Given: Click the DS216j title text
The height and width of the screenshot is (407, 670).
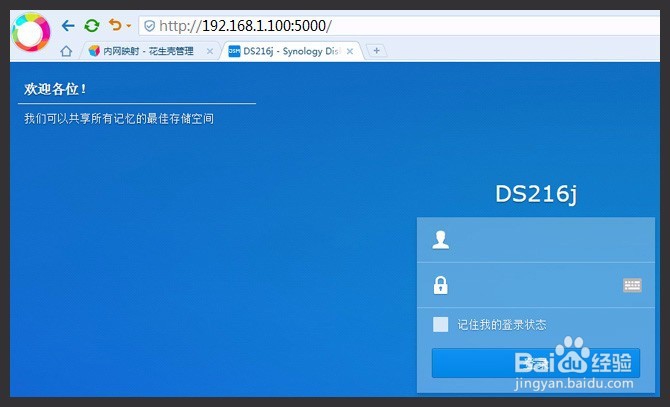Looking at the screenshot, I should point(536,194).
